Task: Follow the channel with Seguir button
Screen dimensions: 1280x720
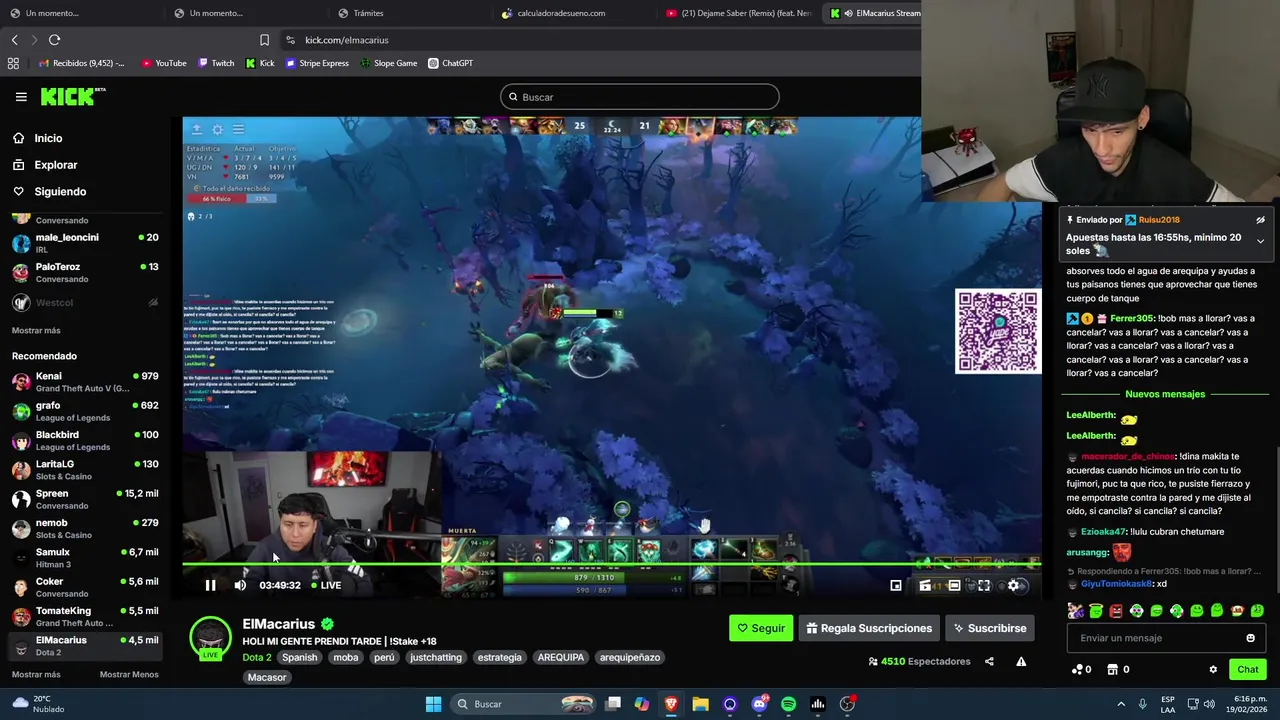Action: 761,628
